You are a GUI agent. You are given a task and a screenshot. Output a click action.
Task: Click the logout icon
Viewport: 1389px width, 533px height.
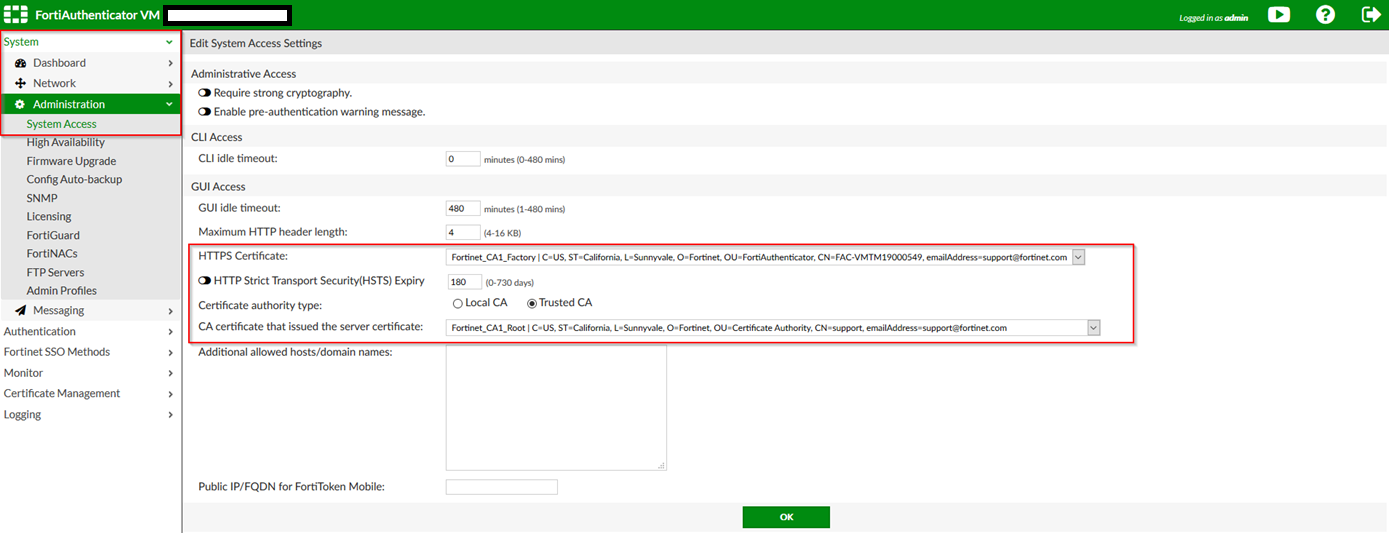coord(1371,15)
